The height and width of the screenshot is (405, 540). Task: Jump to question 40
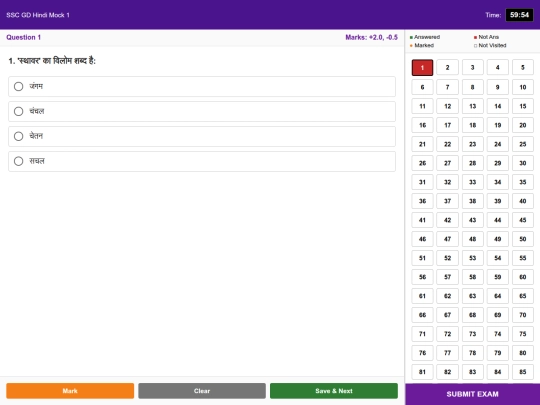pyautogui.click(x=523, y=201)
